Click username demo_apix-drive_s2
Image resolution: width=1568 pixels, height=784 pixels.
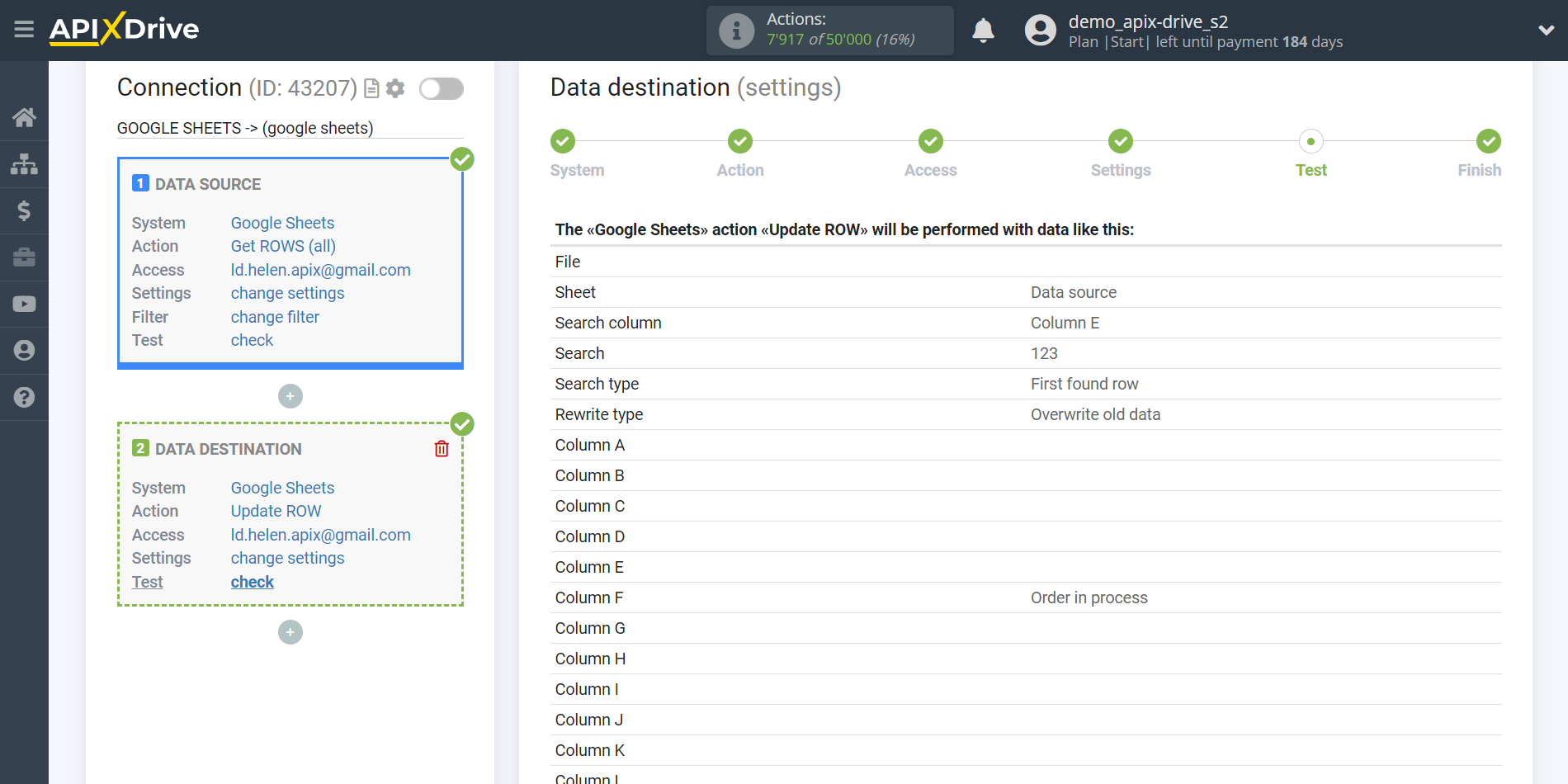(x=1148, y=21)
